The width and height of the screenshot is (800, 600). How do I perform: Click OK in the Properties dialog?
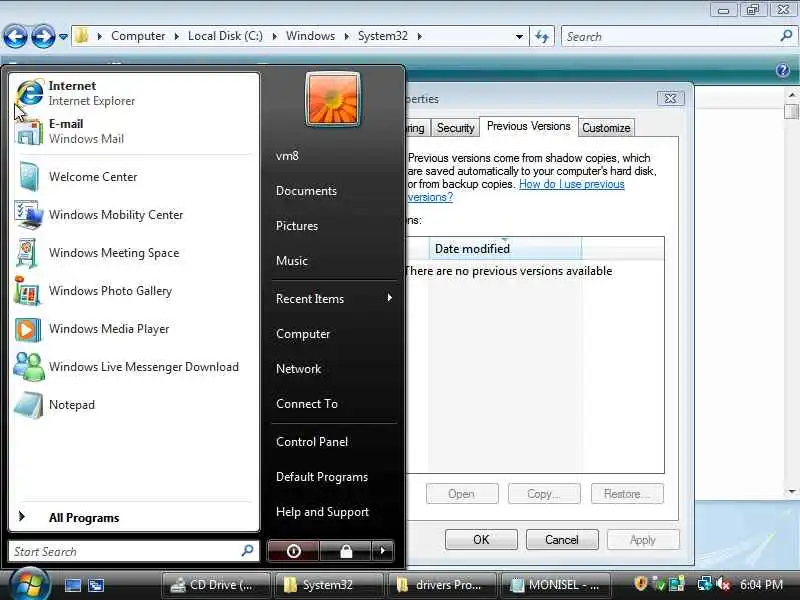[x=481, y=539]
